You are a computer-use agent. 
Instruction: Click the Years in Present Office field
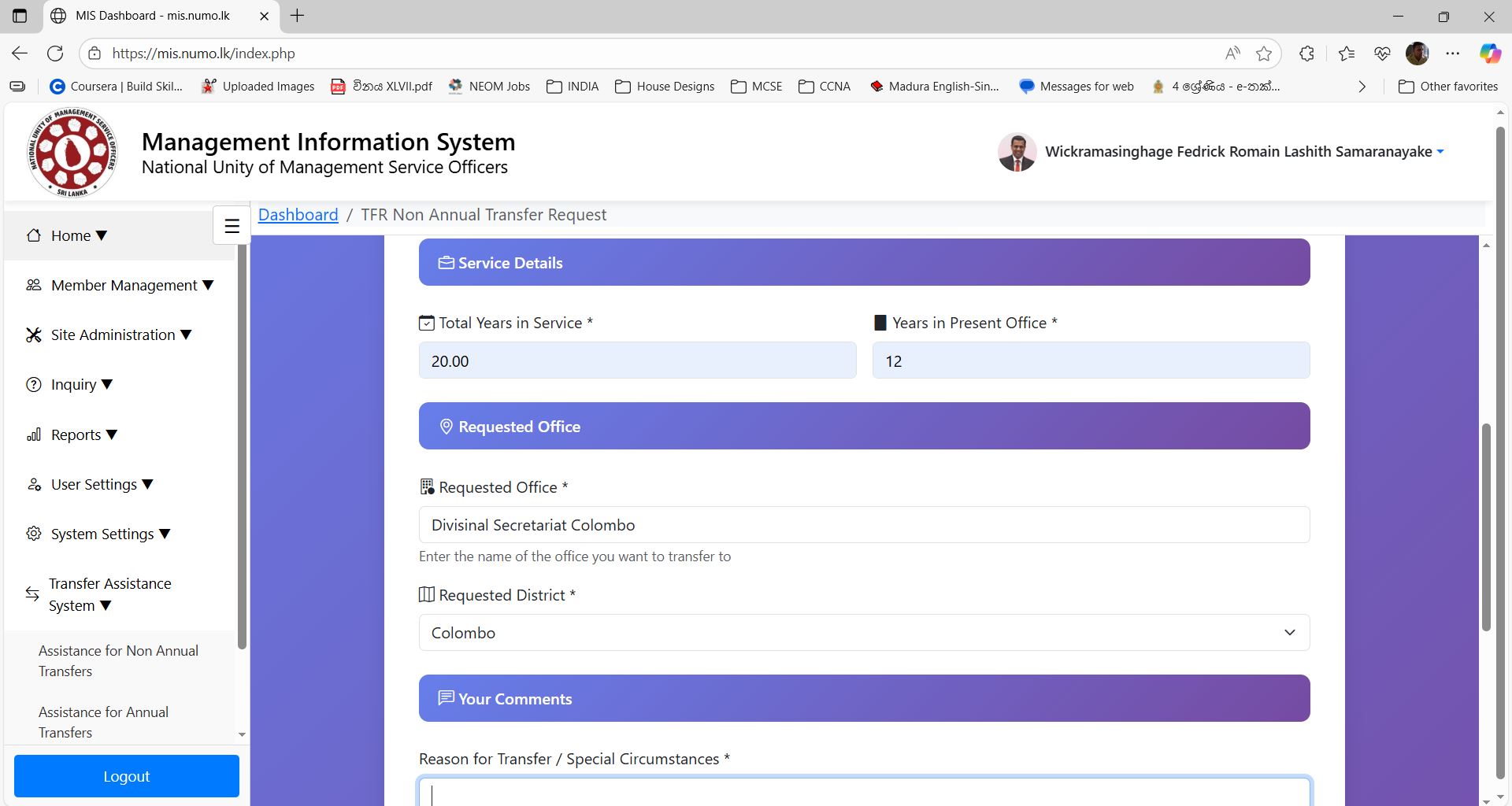1091,361
